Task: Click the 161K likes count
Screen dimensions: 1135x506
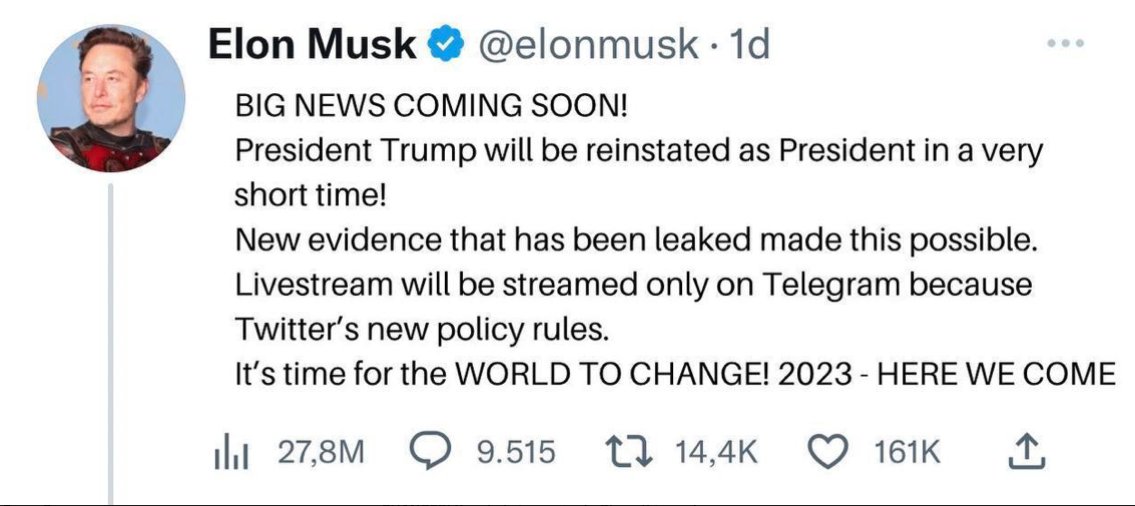Action: pos(908,453)
